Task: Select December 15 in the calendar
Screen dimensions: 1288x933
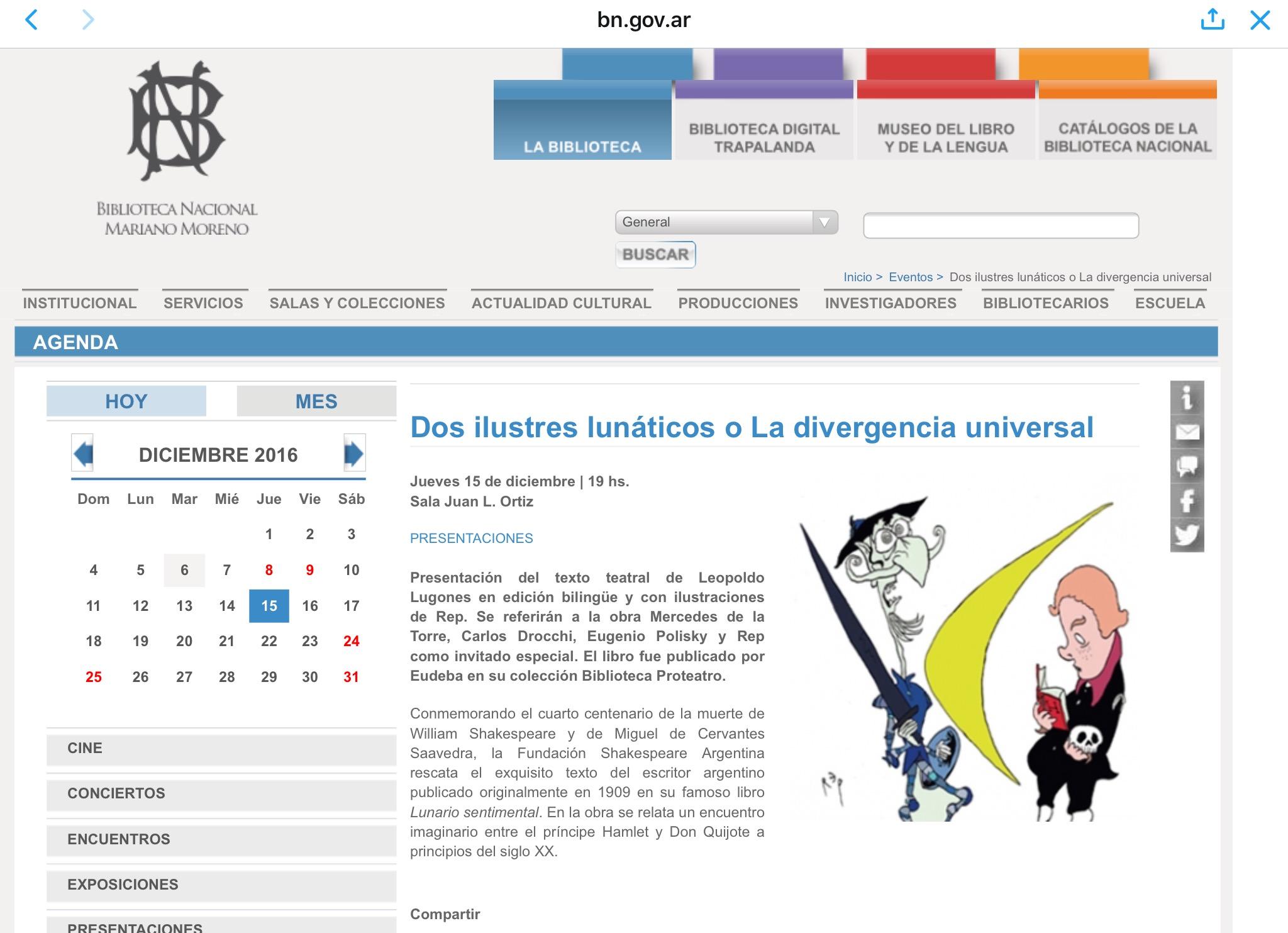Action: pyautogui.click(x=269, y=606)
